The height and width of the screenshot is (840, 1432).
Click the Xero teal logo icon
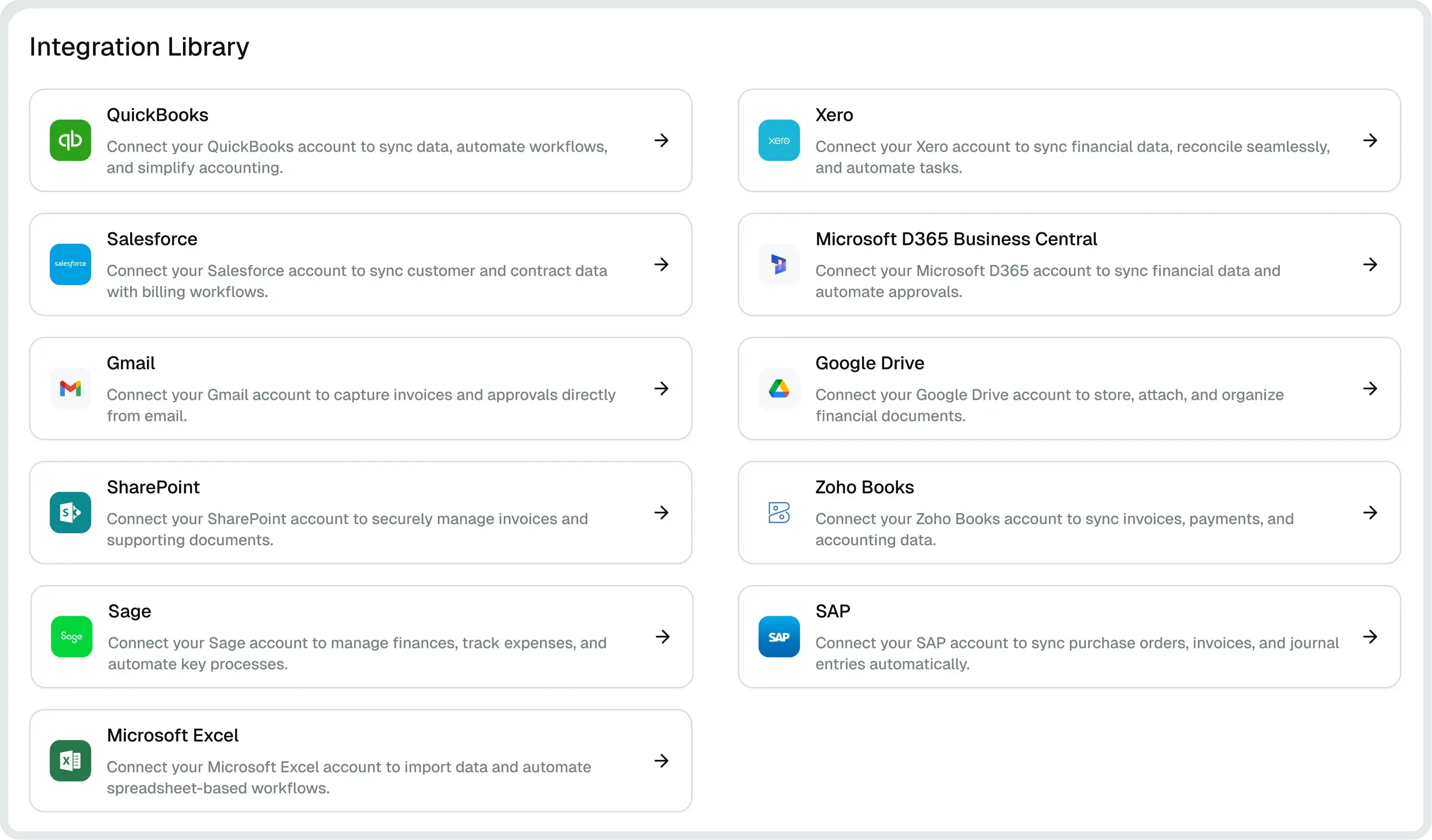point(778,140)
